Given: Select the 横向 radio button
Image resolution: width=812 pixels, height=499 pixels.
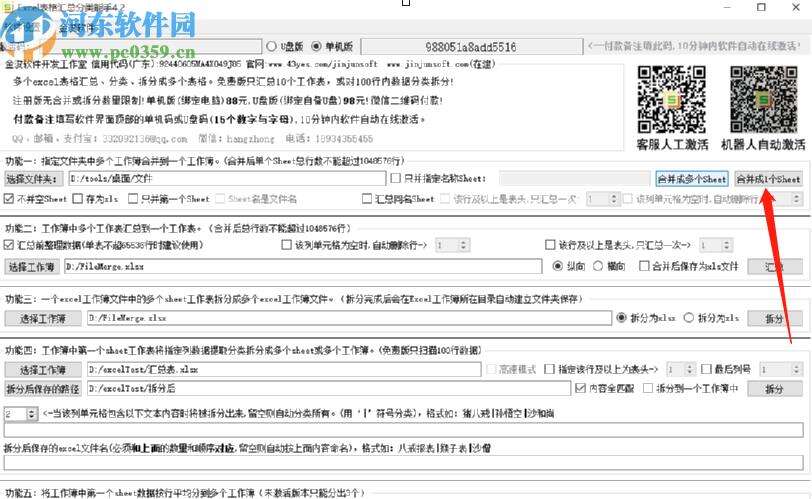Looking at the screenshot, I should (598, 266).
